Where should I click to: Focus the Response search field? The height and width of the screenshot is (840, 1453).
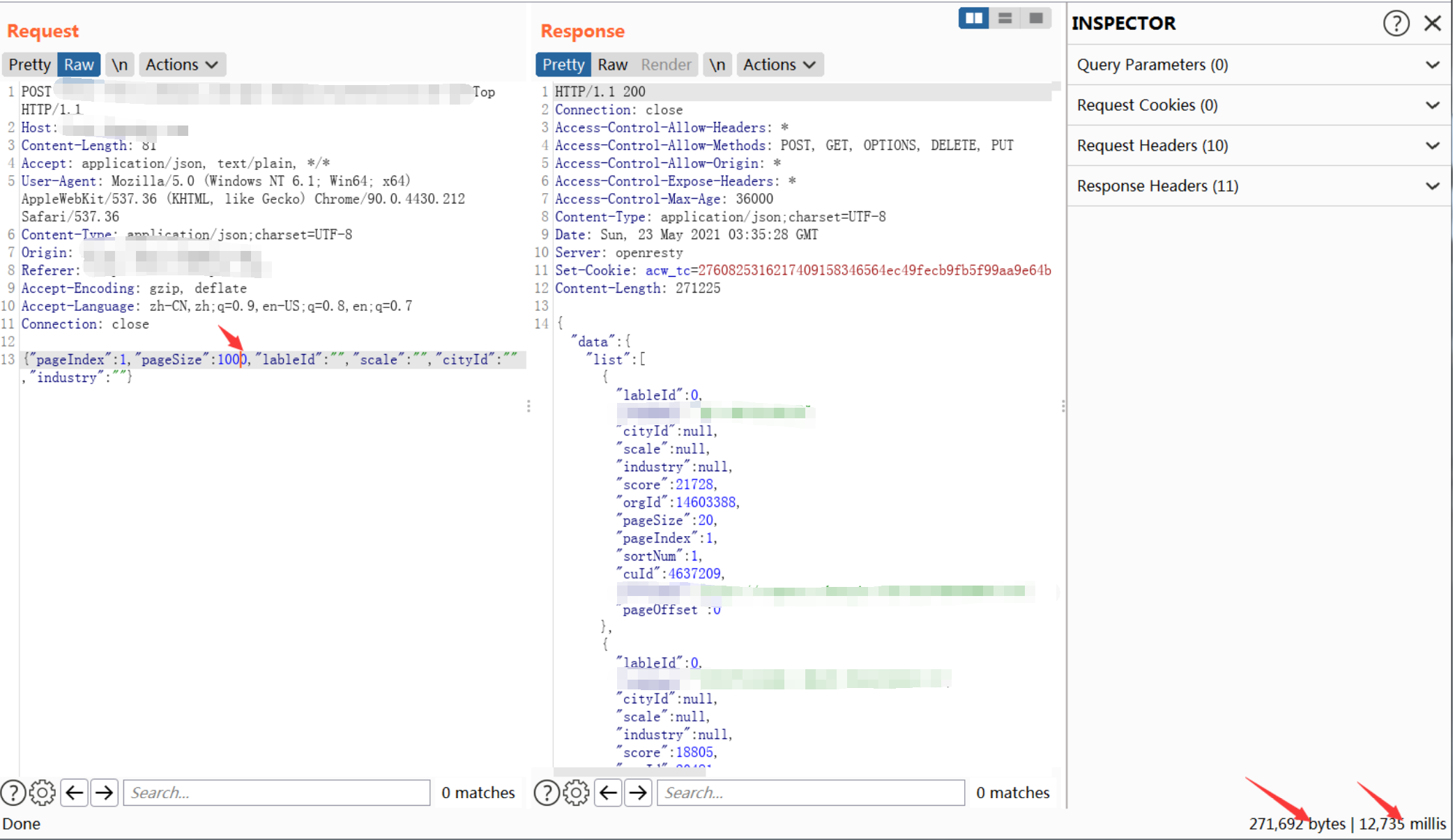coord(811,793)
